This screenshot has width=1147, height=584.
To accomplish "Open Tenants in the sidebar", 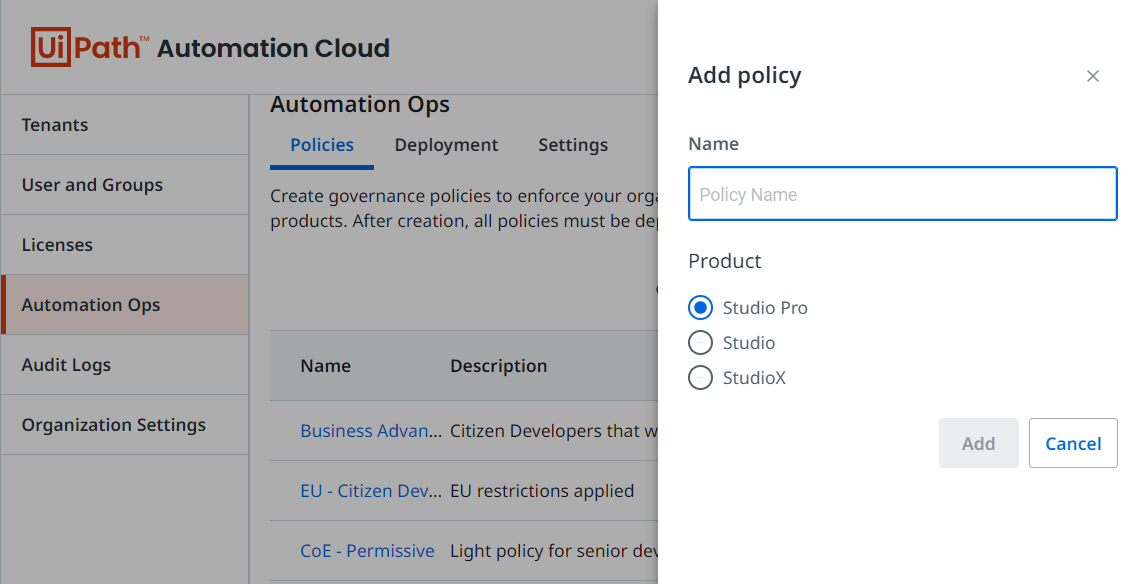I will [x=124, y=124].
